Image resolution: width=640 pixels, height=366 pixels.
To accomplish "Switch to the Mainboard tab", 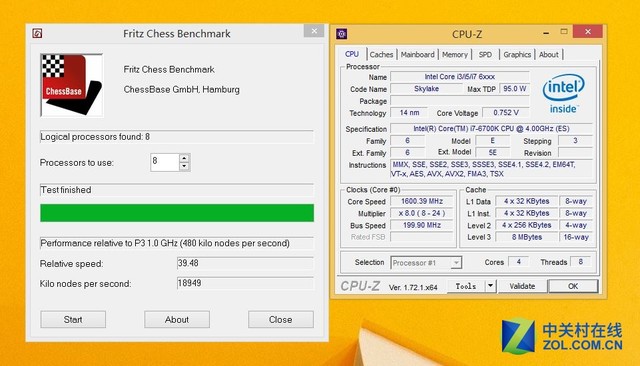I will (x=418, y=55).
